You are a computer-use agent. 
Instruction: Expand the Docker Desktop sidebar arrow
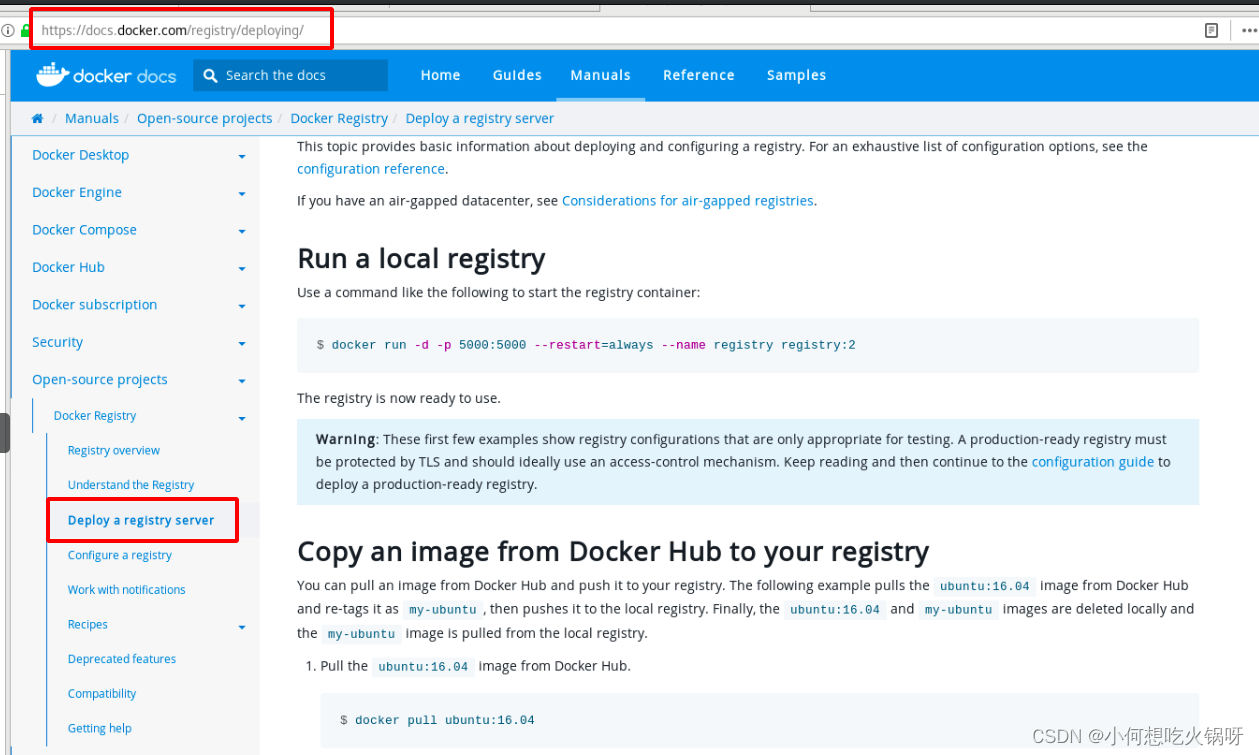pos(242,157)
